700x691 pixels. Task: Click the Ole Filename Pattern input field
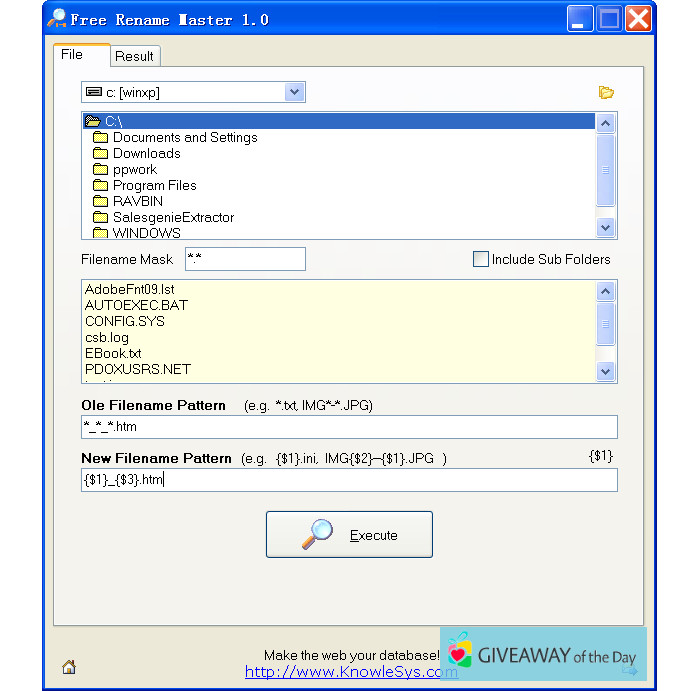(349, 427)
